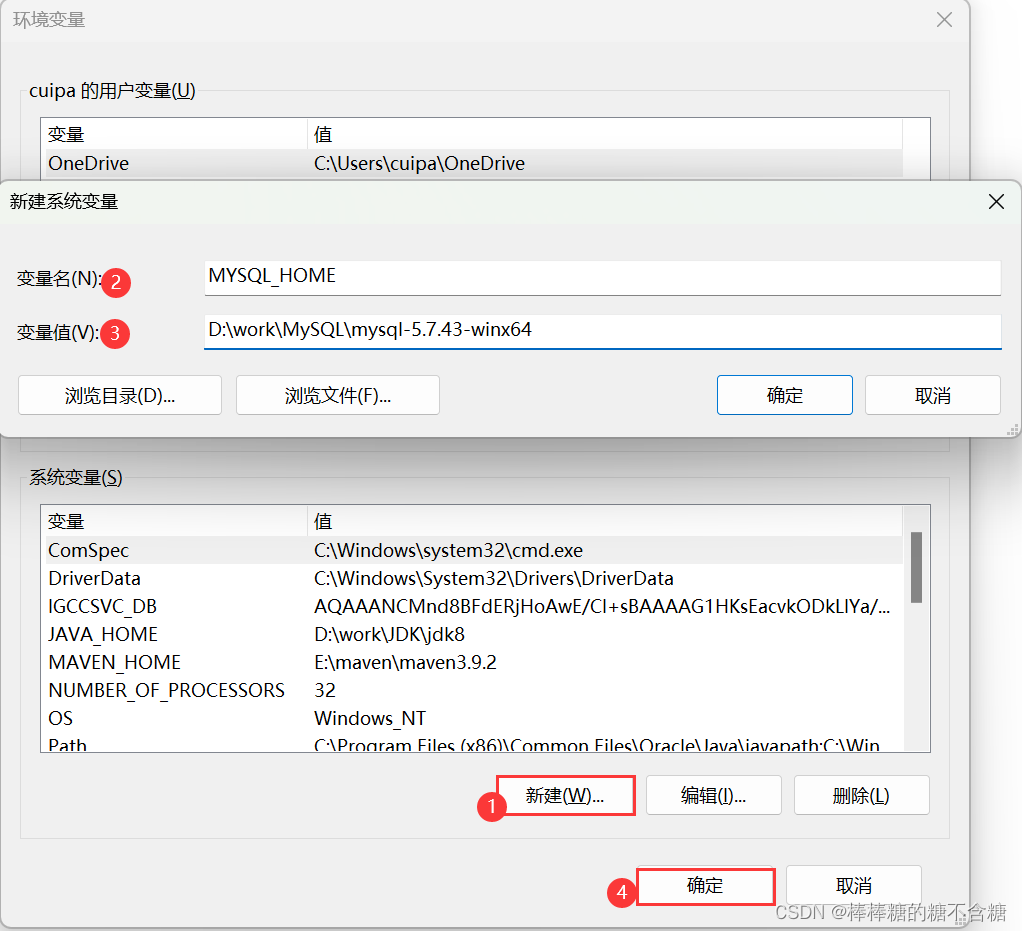Close the 新建系统变量 dialog
Image resolution: width=1022 pixels, height=931 pixels.
(996, 201)
